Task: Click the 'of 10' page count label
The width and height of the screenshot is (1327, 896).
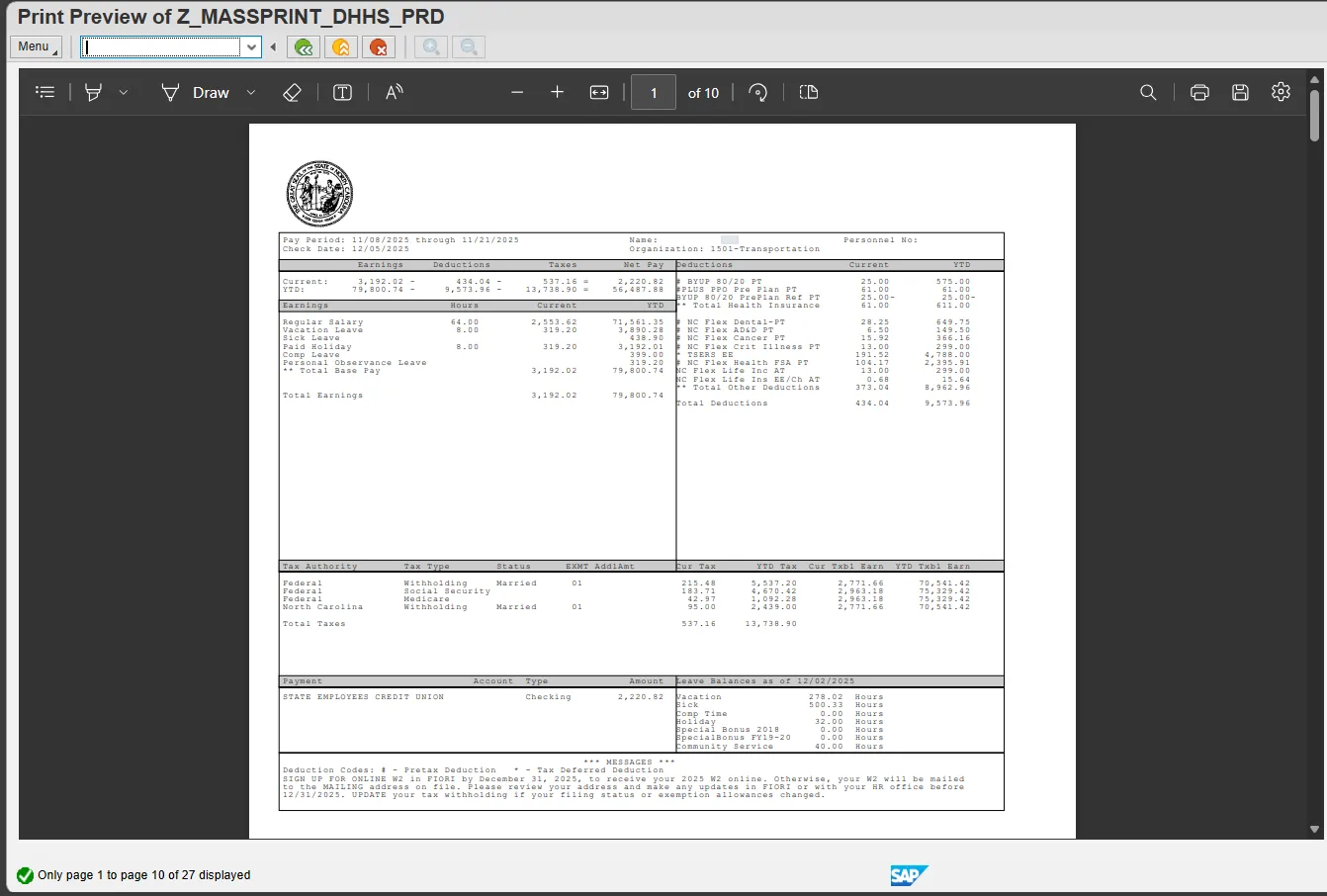Action: [x=703, y=93]
